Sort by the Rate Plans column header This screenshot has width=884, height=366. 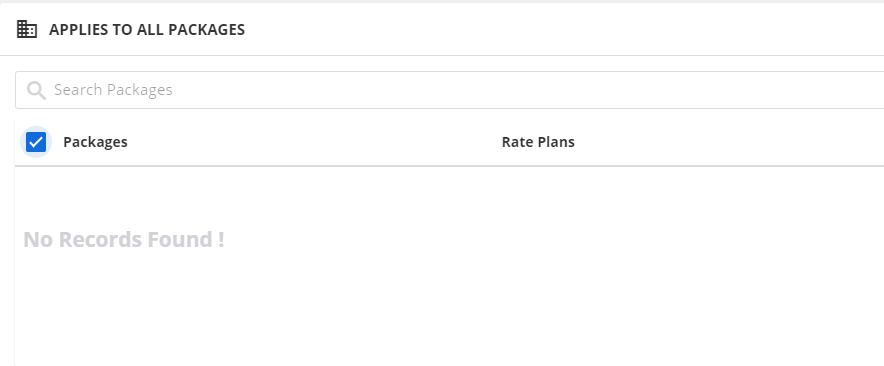(538, 142)
